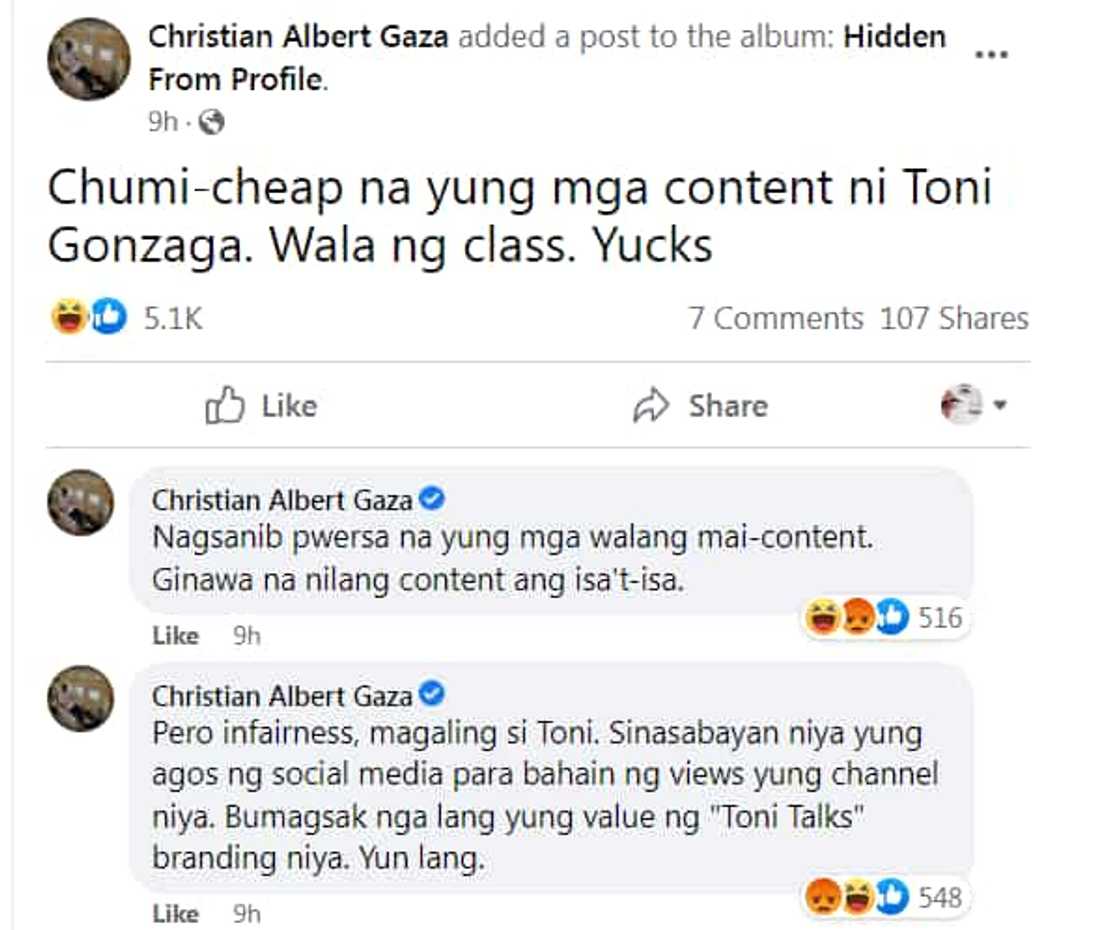This screenshot has height=930, width=1120.
Task: Open the post options ellipsis menu
Action: click(x=994, y=55)
